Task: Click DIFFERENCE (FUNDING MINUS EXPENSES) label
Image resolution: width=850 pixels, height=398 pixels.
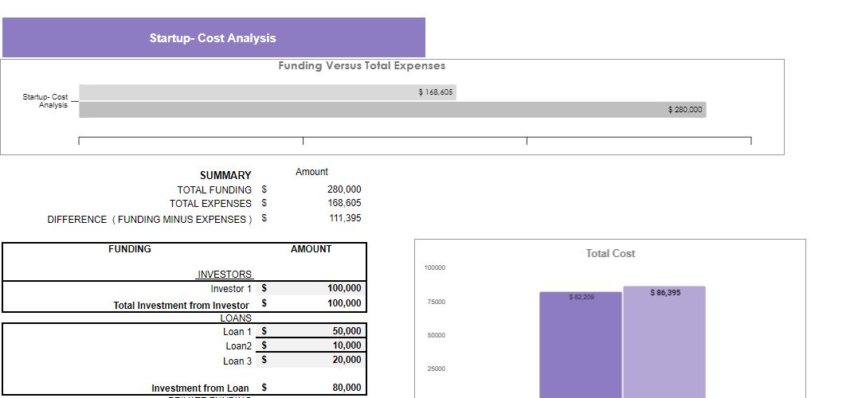Action: [x=150, y=220]
